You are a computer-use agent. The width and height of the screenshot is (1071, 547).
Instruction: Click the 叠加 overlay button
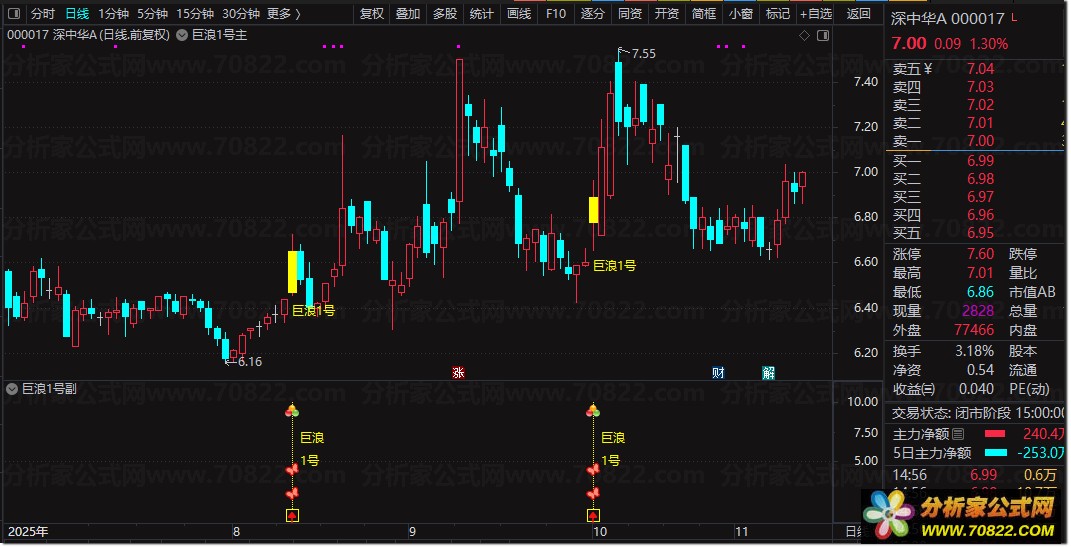[408, 14]
